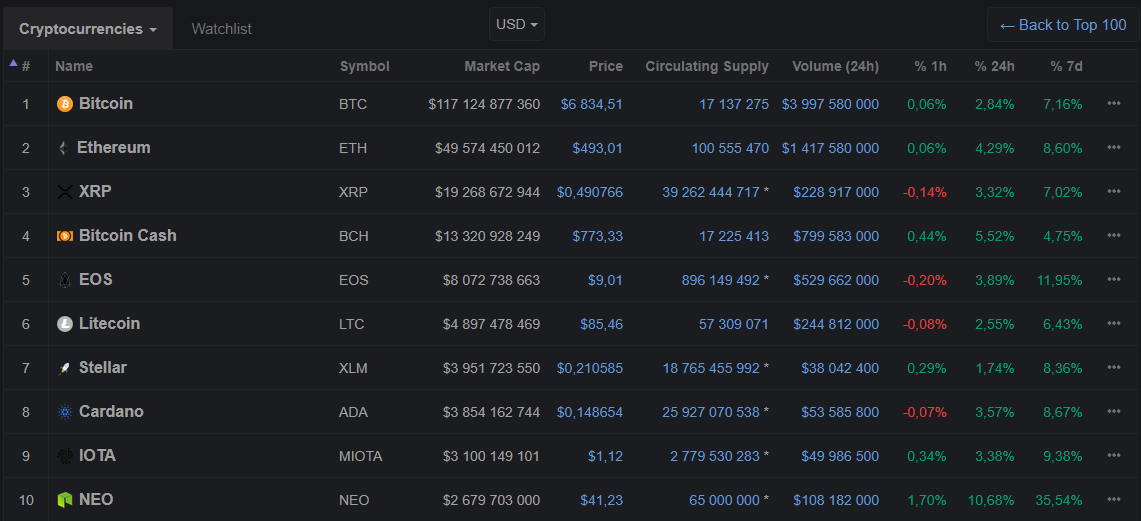Click the Litecoin logo icon

pos(65,324)
